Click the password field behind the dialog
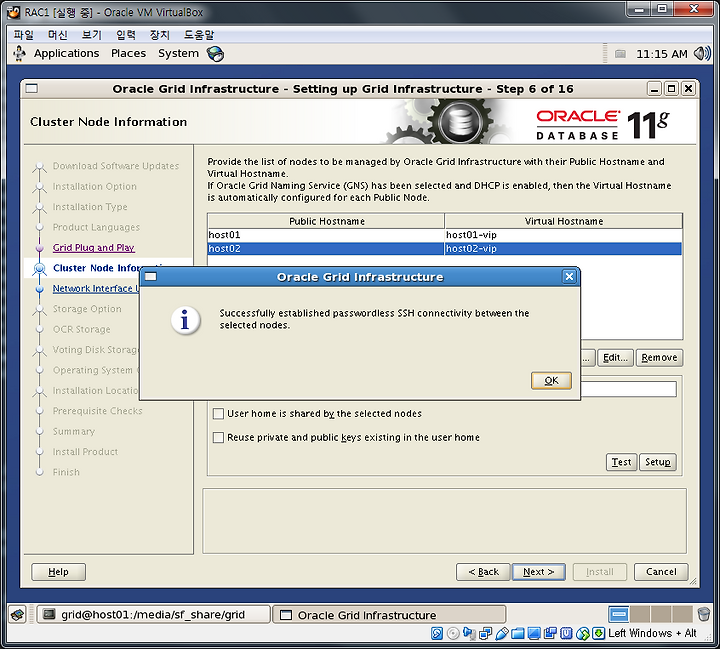This screenshot has width=720, height=649. [x=628, y=389]
